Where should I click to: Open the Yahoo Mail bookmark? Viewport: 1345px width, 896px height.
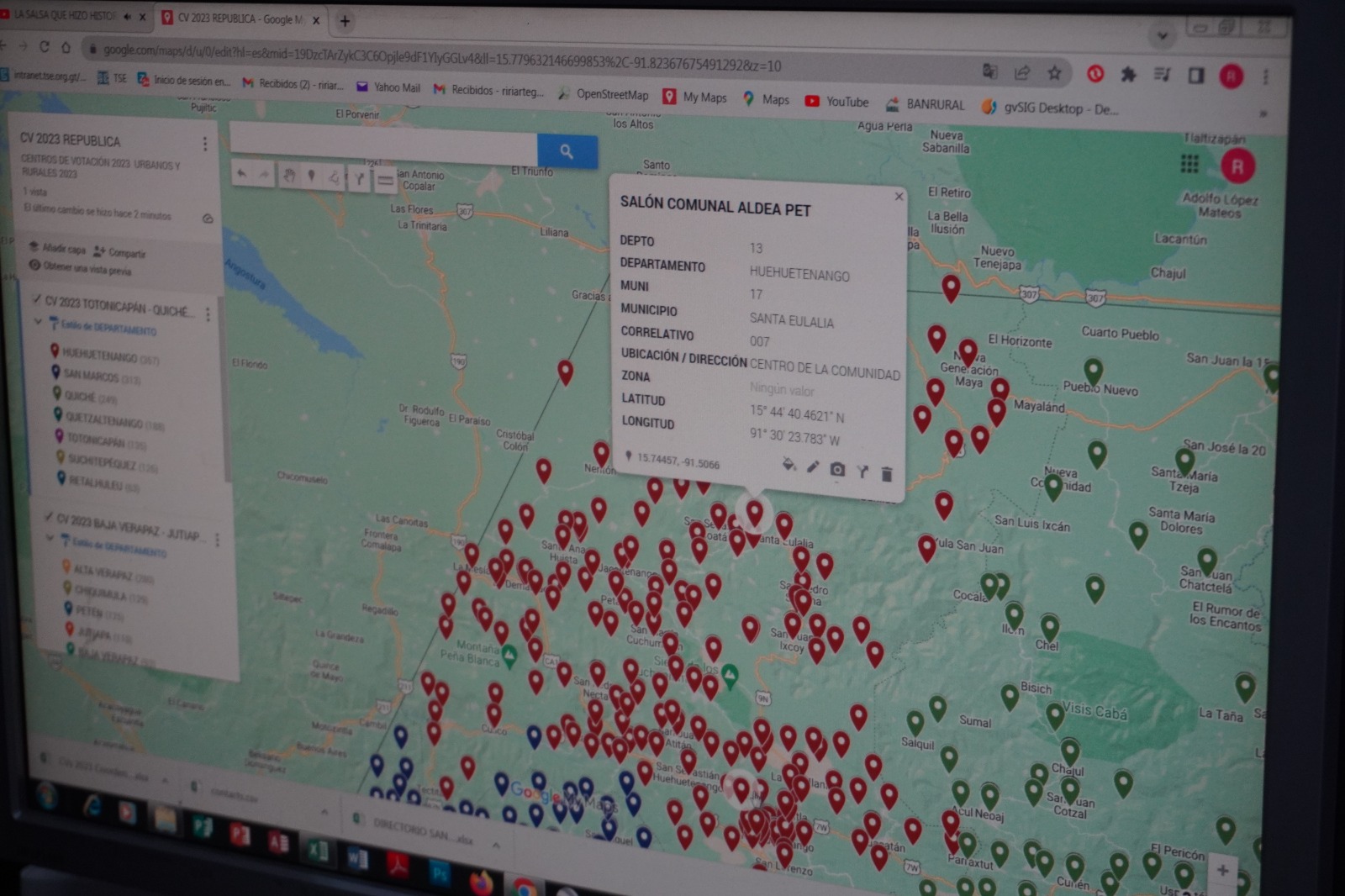pyautogui.click(x=388, y=87)
